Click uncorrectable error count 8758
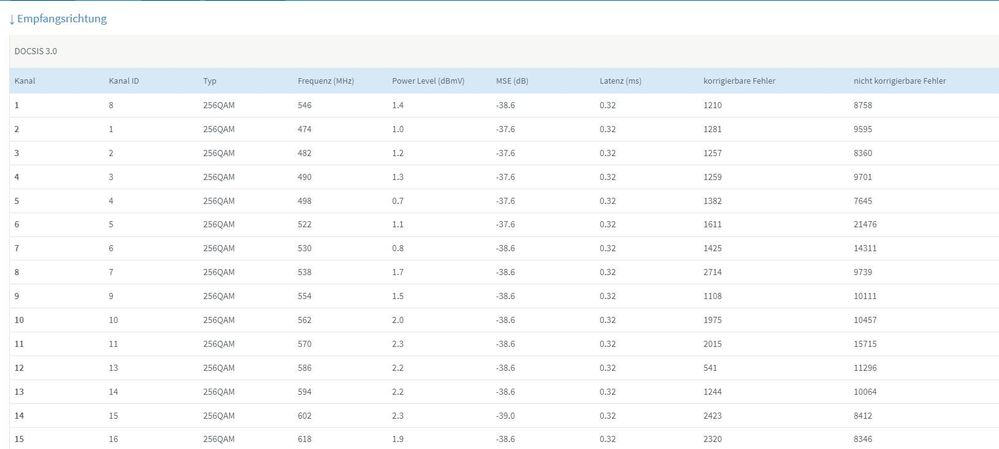This screenshot has width=999, height=449. [x=863, y=105]
